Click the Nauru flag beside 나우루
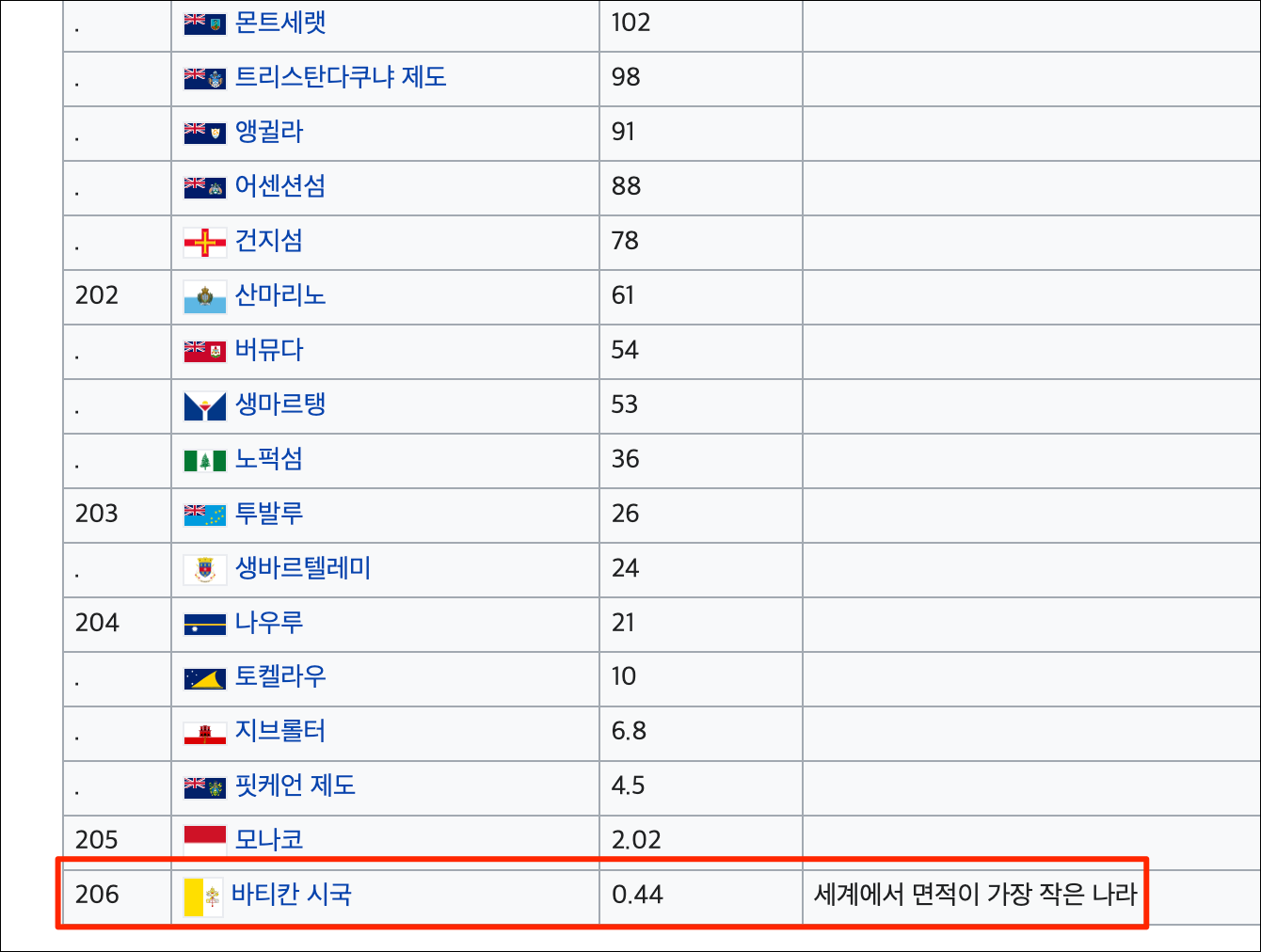The width and height of the screenshot is (1261, 952). (x=205, y=624)
